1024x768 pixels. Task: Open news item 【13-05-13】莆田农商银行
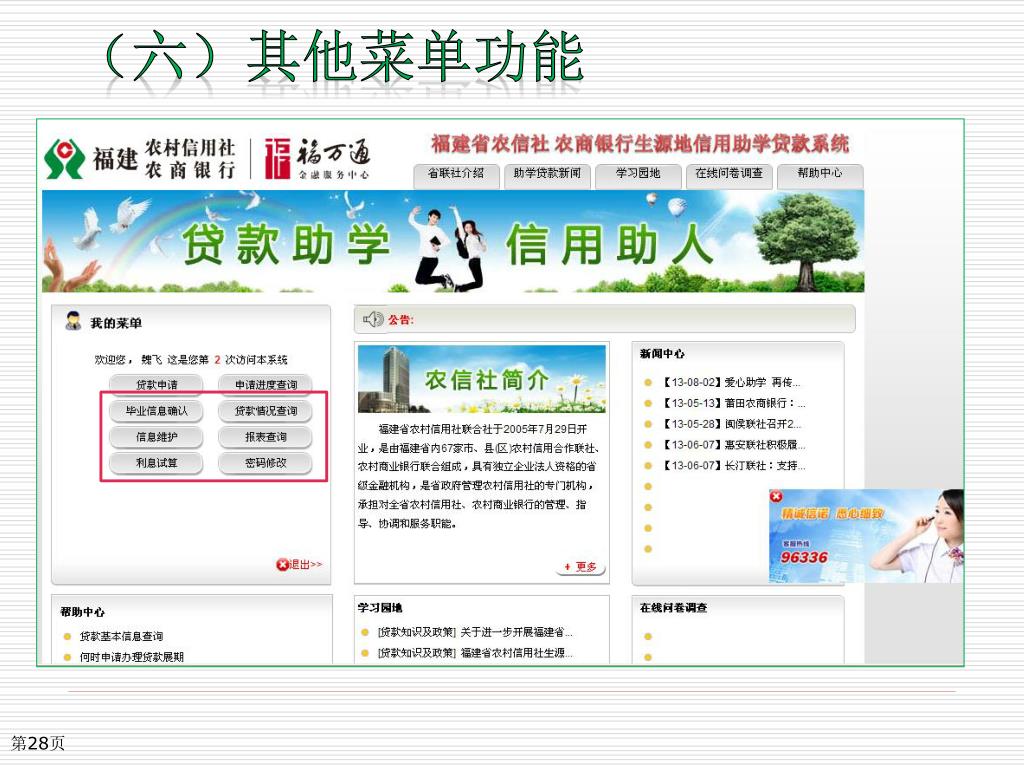(x=734, y=403)
